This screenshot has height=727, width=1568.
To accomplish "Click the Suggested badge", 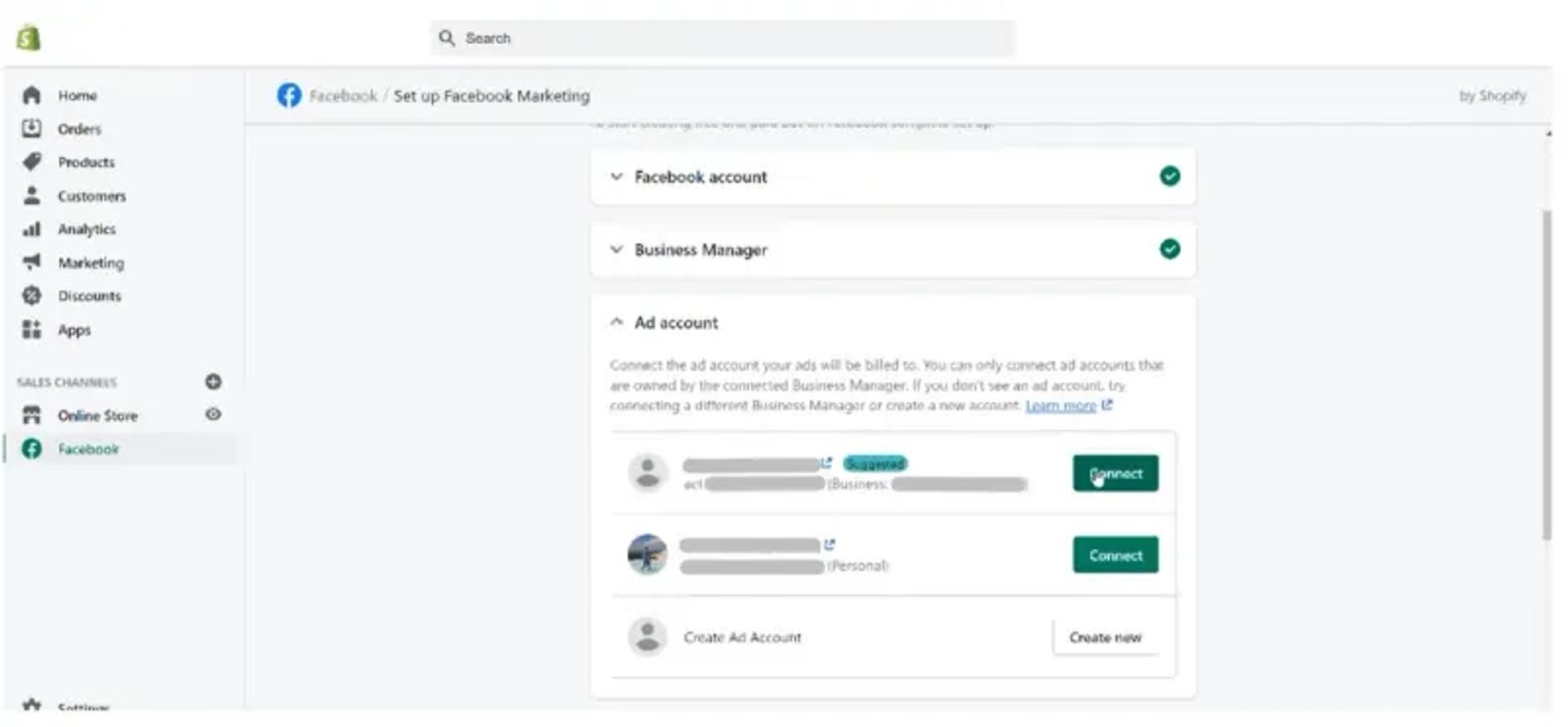I will click(875, 464).
